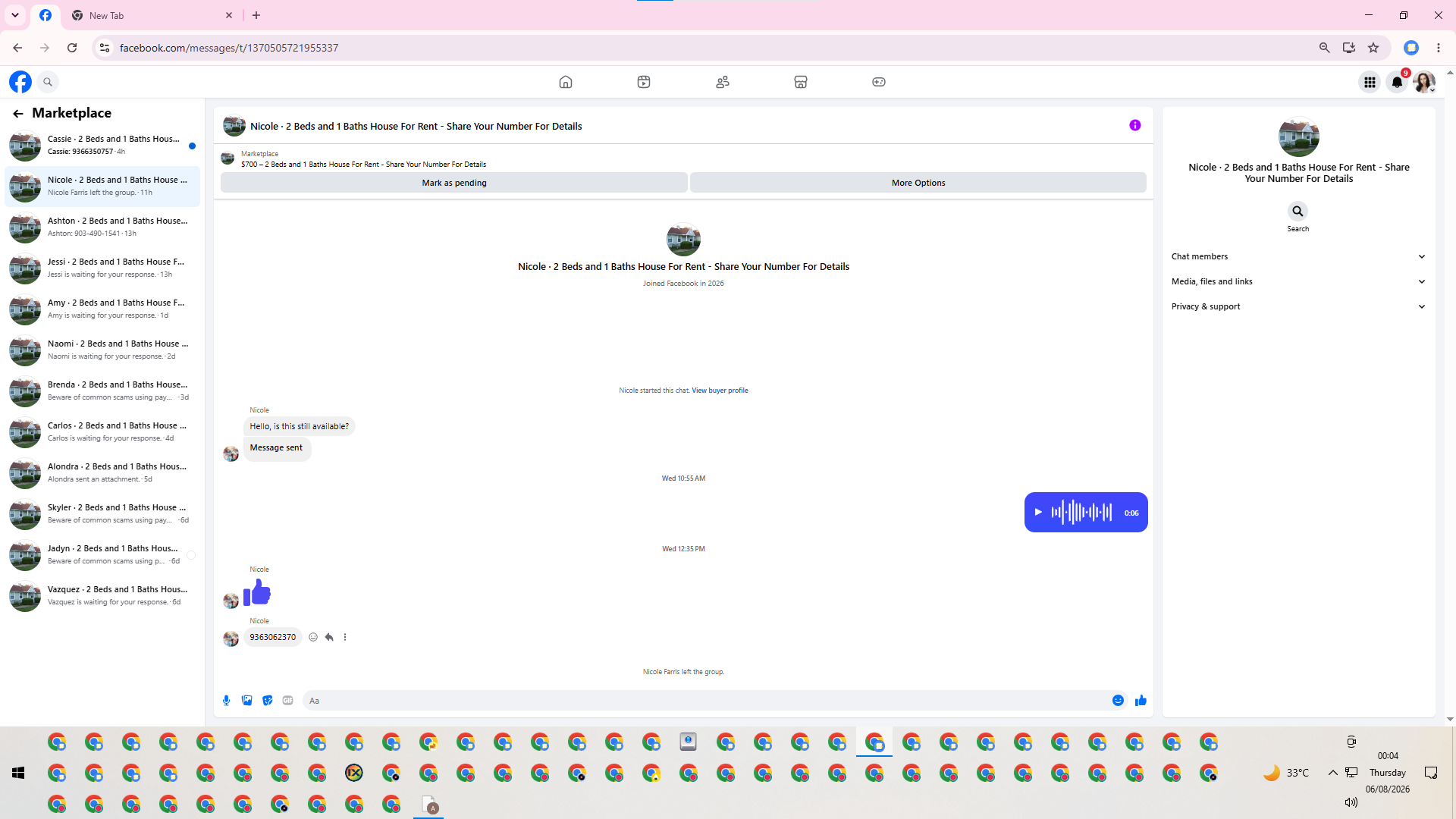Expand the Privacy & support section
1456x819 pixels.
1298,306
